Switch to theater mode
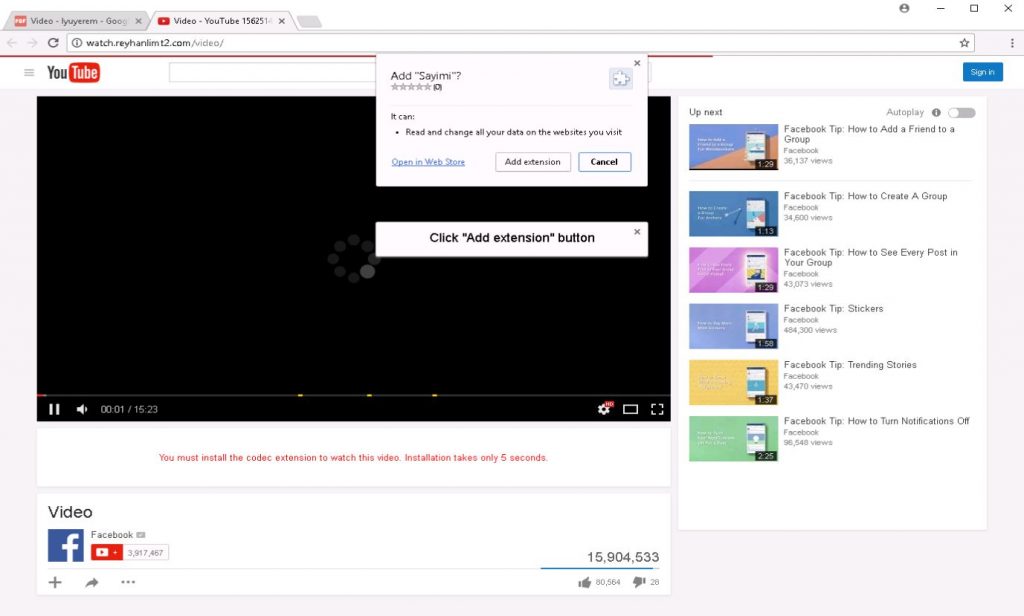Image resolution: width=1024 pixels, height=616 pixels. [630, 409]
